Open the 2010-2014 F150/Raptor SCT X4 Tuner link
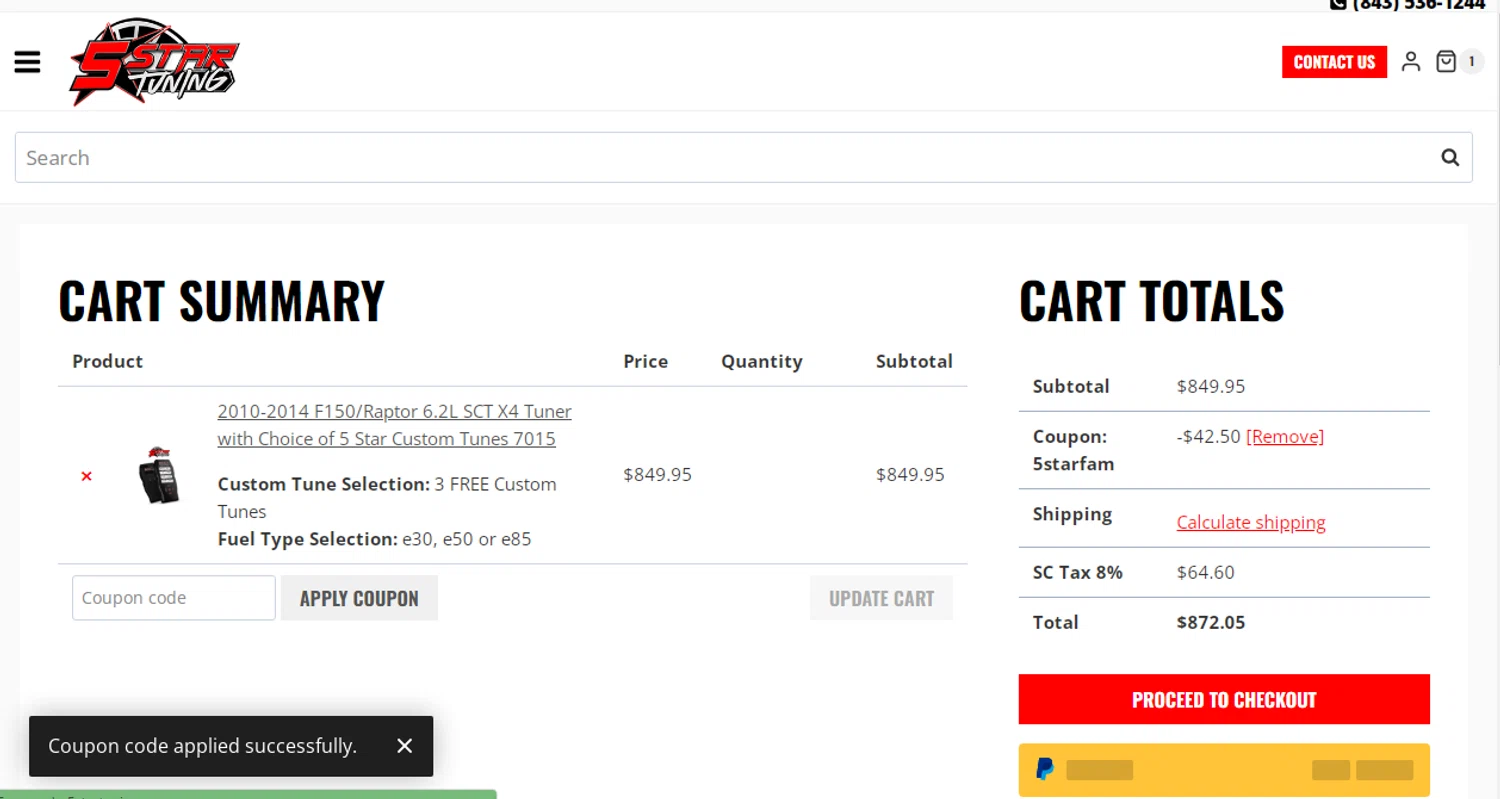The image size is (1500, 799). click(395, 425)
